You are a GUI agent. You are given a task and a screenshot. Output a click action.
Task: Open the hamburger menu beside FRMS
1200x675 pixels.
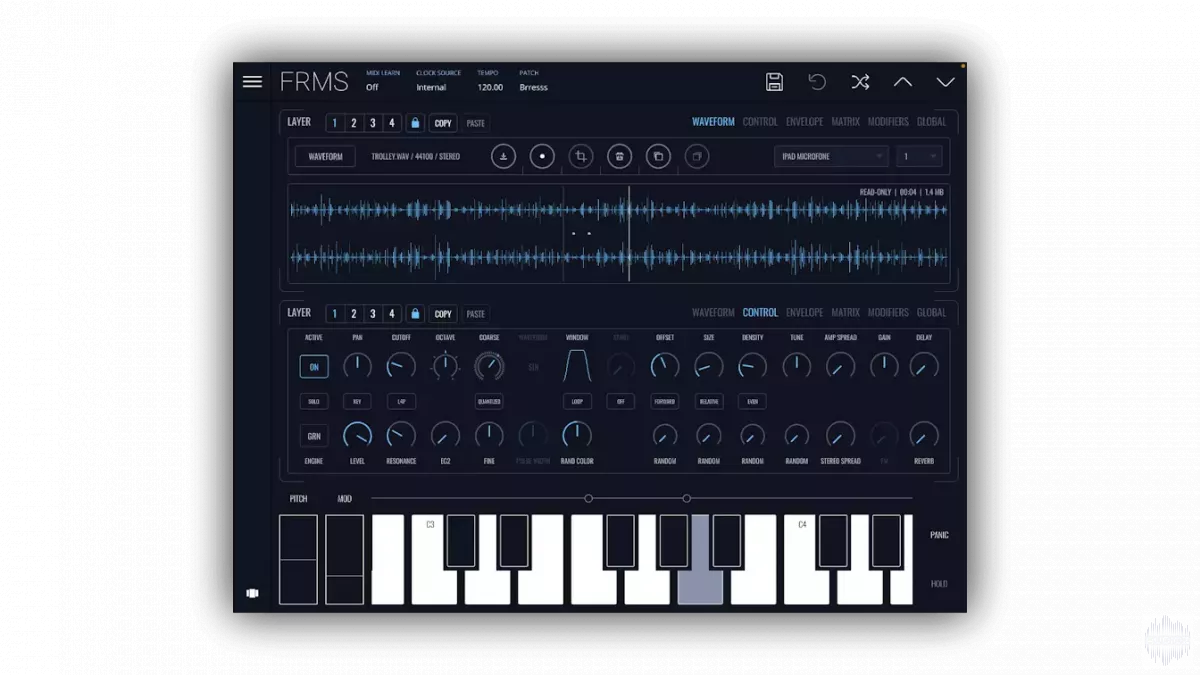click(x=252, y=82)
